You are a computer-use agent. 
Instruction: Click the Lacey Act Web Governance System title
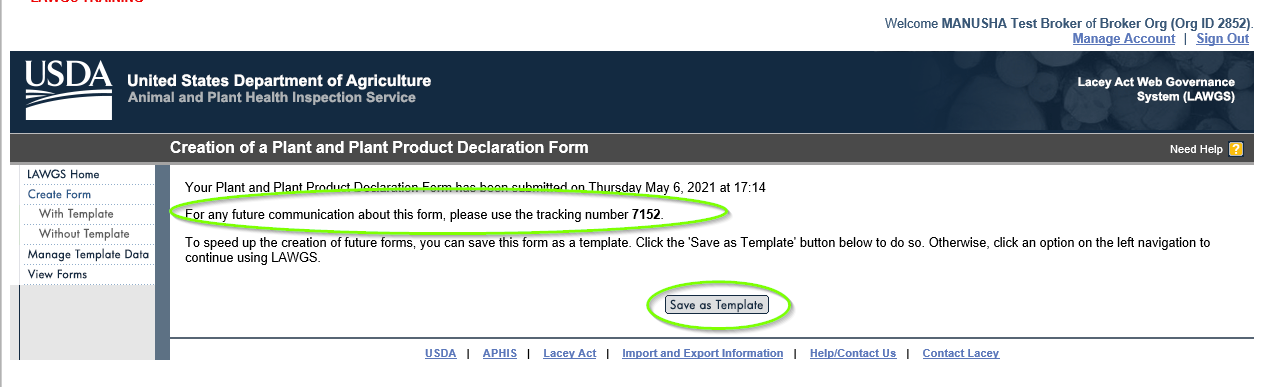[1156, 89]
